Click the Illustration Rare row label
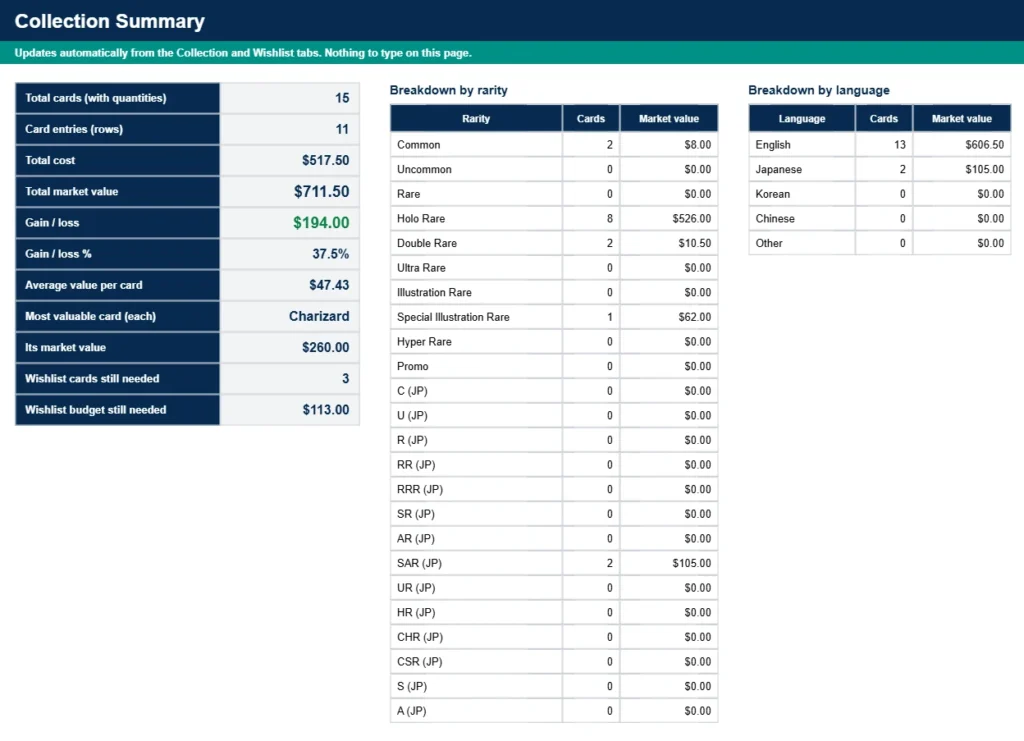Viewport: 1024px width, 741px height. coord(434,292)
